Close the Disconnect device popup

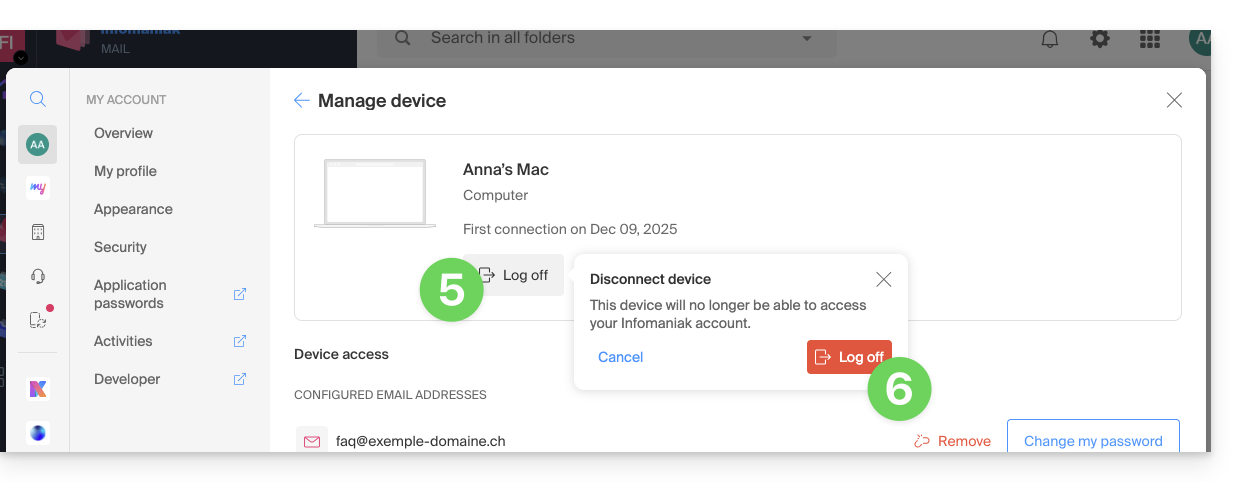(x=883, y=279)
